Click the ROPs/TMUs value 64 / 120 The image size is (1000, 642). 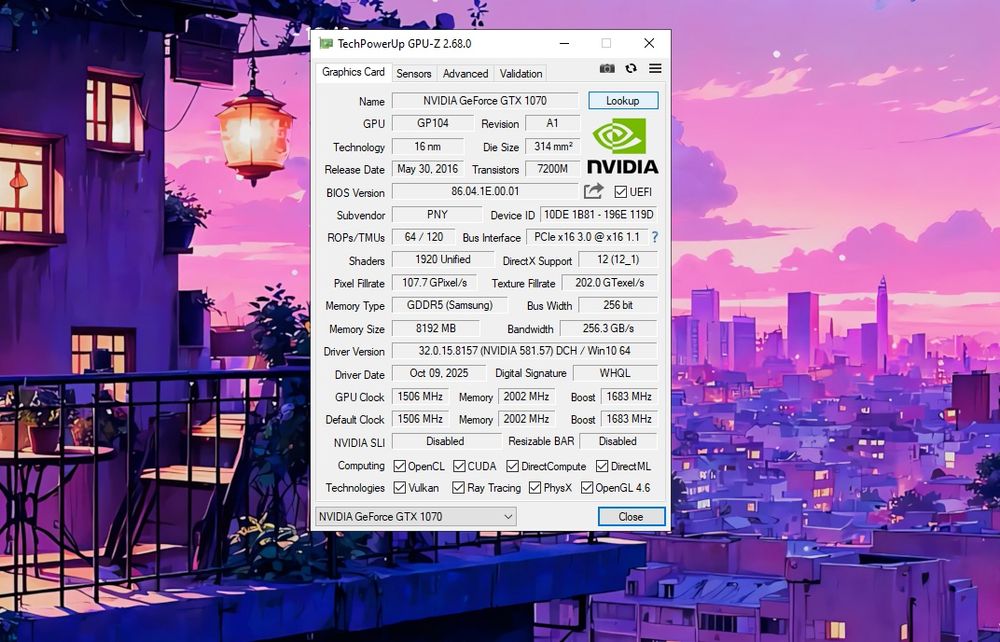423,237
